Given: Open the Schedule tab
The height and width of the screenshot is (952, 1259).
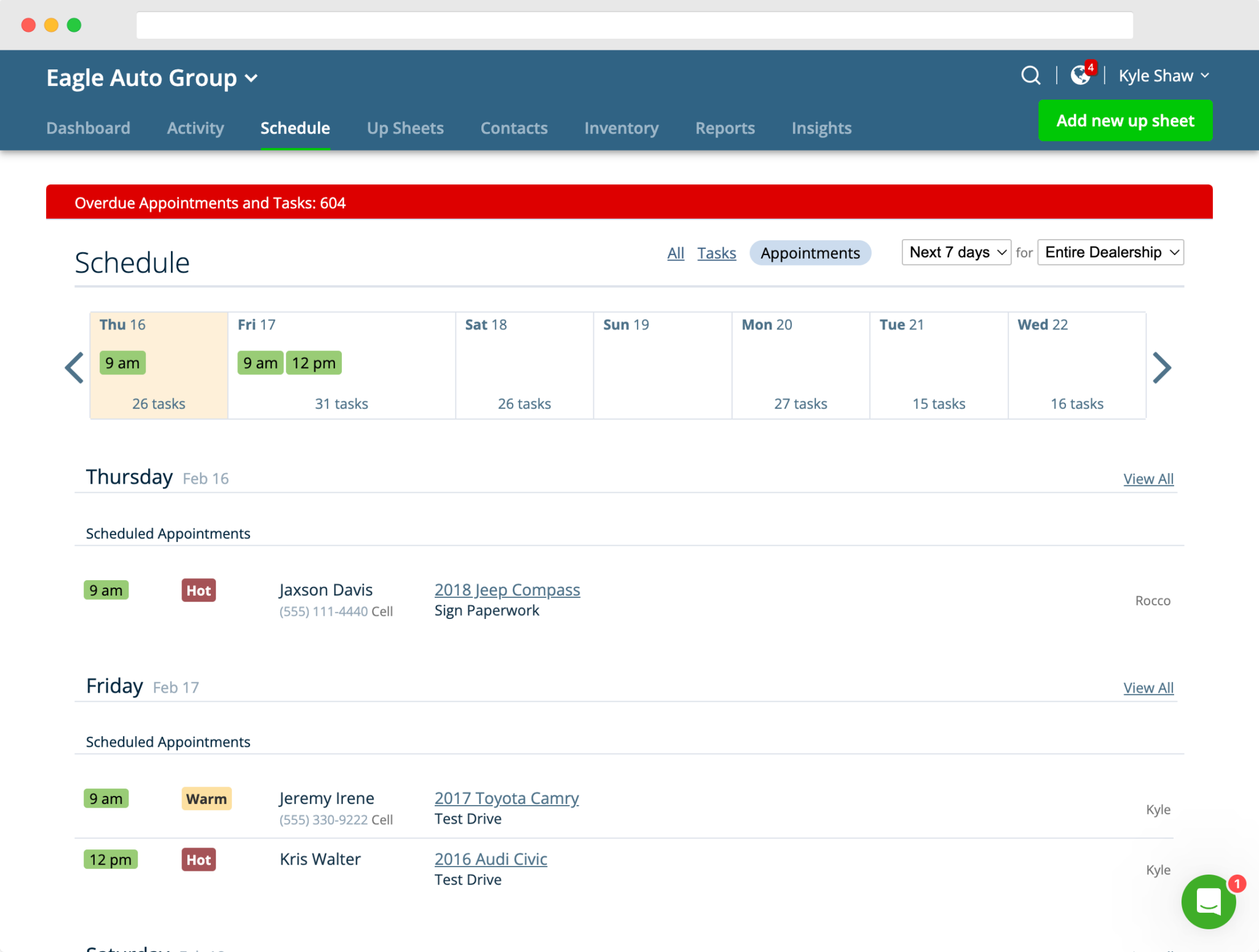Looking at the screenshot, I should (x=294, y=128).
